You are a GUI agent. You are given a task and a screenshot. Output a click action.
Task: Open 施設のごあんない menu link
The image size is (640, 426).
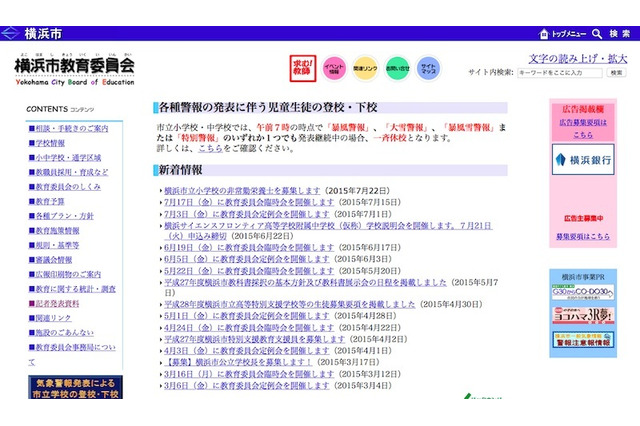coord(61,333)
